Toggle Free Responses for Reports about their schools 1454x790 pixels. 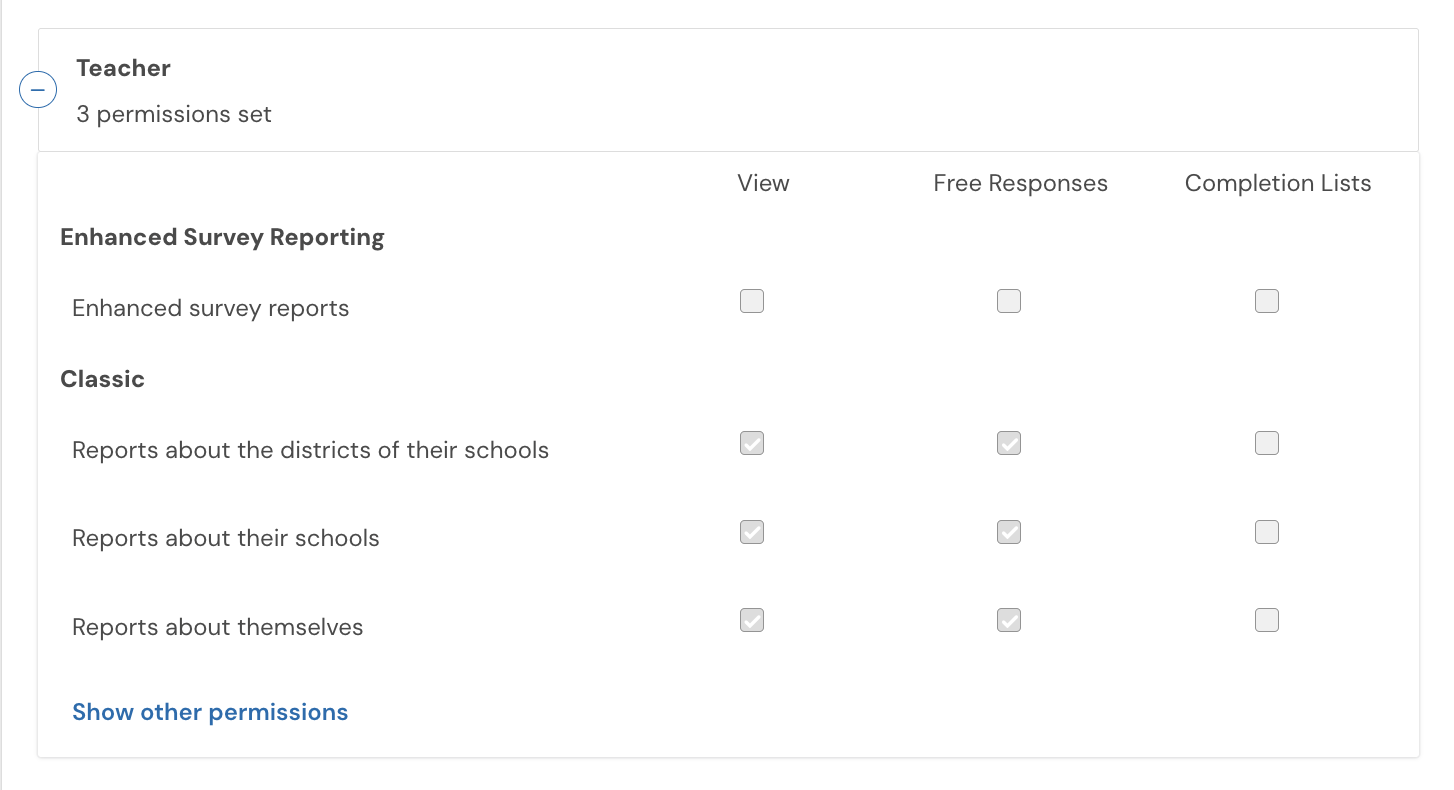click(x=1009, y=532)
